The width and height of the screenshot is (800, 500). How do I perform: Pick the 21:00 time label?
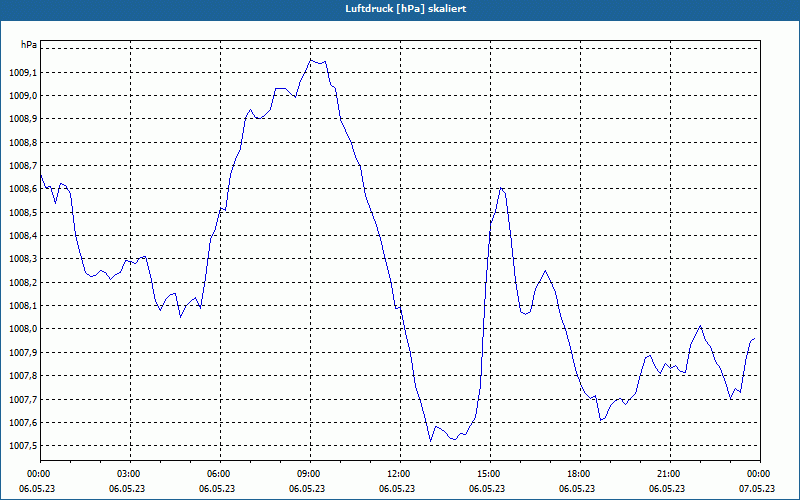(670, 474)
